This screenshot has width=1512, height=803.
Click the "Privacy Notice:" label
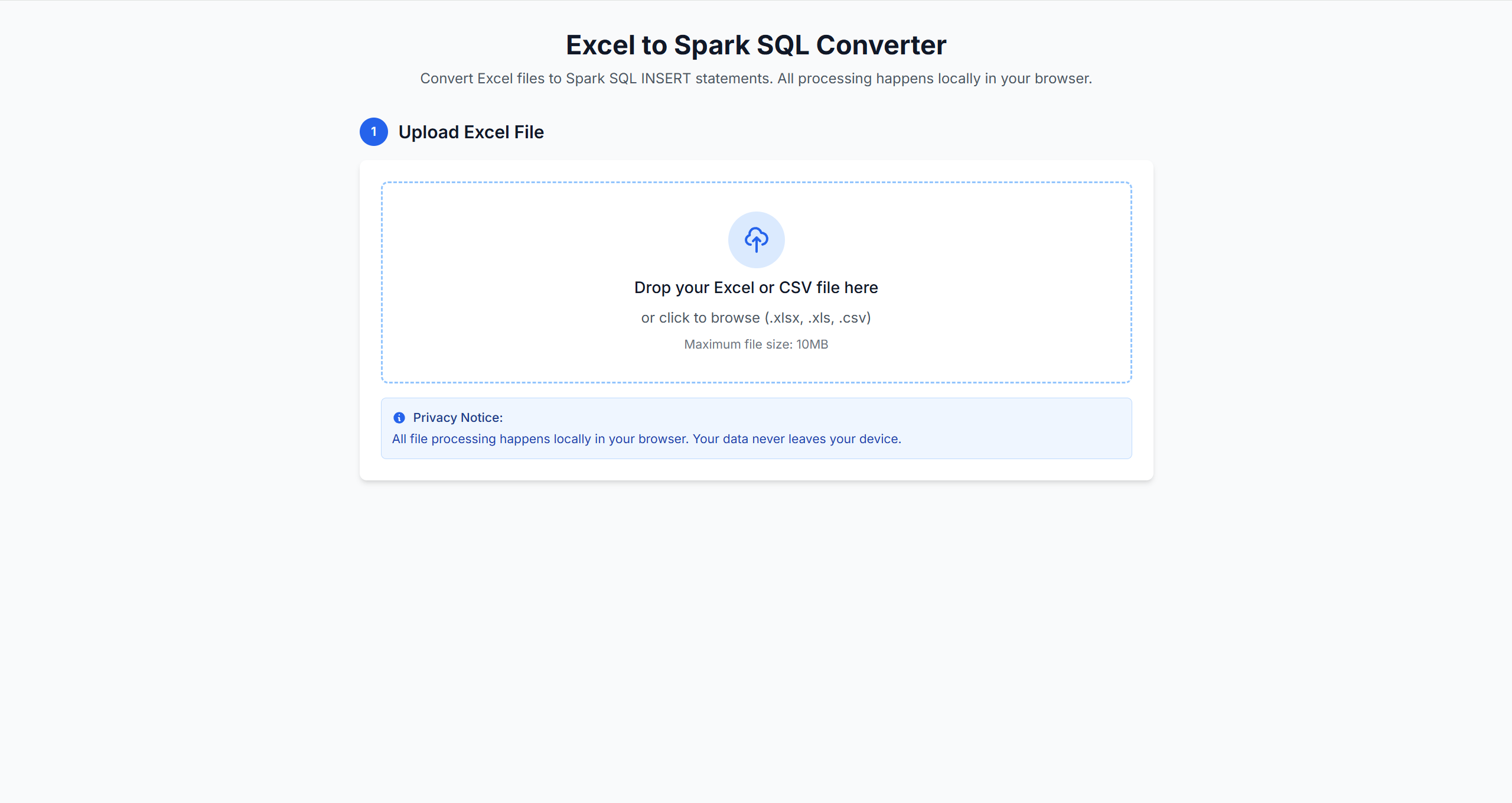point(458,418)
